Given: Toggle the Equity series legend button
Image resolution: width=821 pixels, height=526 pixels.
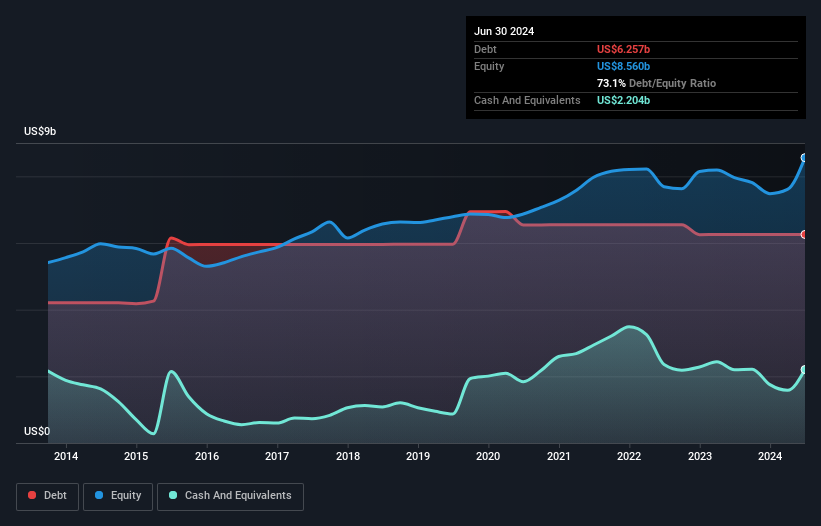Looking at the screenshot, I should click(x=118, y=496).
